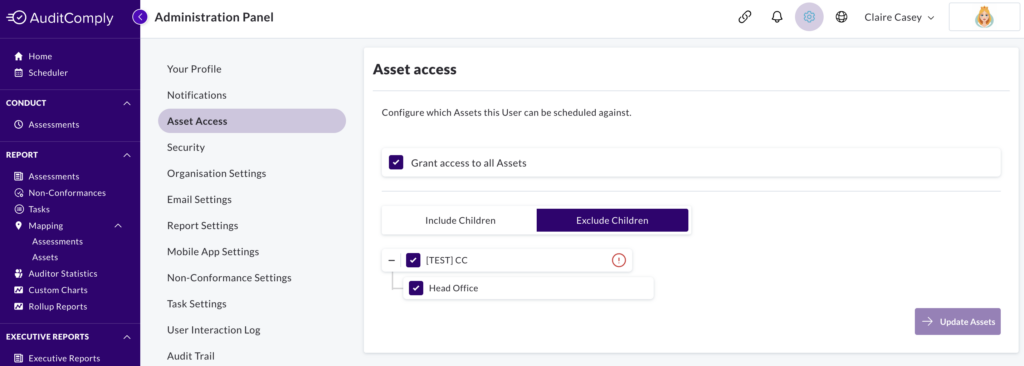This screenshot has width=1024, height=366.
Task: Open the notifications bell icon
Action: [776, 18]
